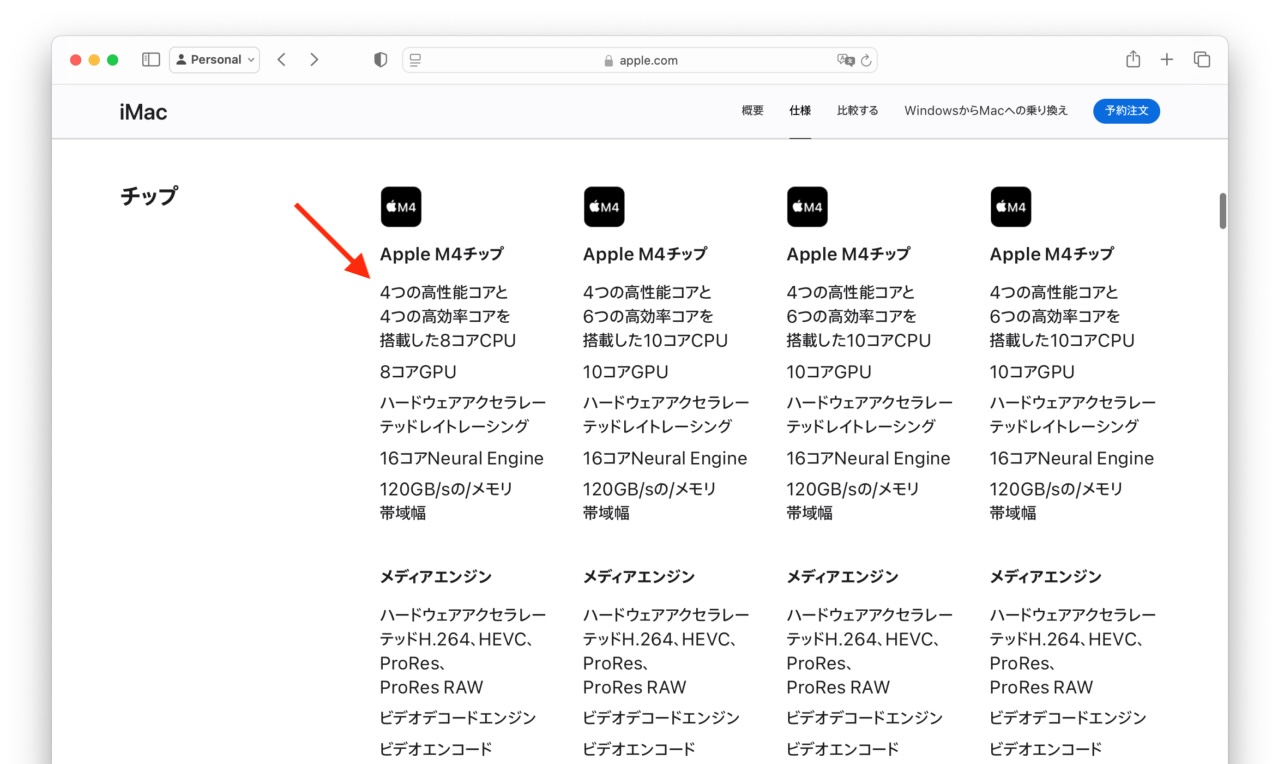Click the M4 chip icon in the second column
Viewport: 1280px width, 764px height.
(x=604, y=207)
